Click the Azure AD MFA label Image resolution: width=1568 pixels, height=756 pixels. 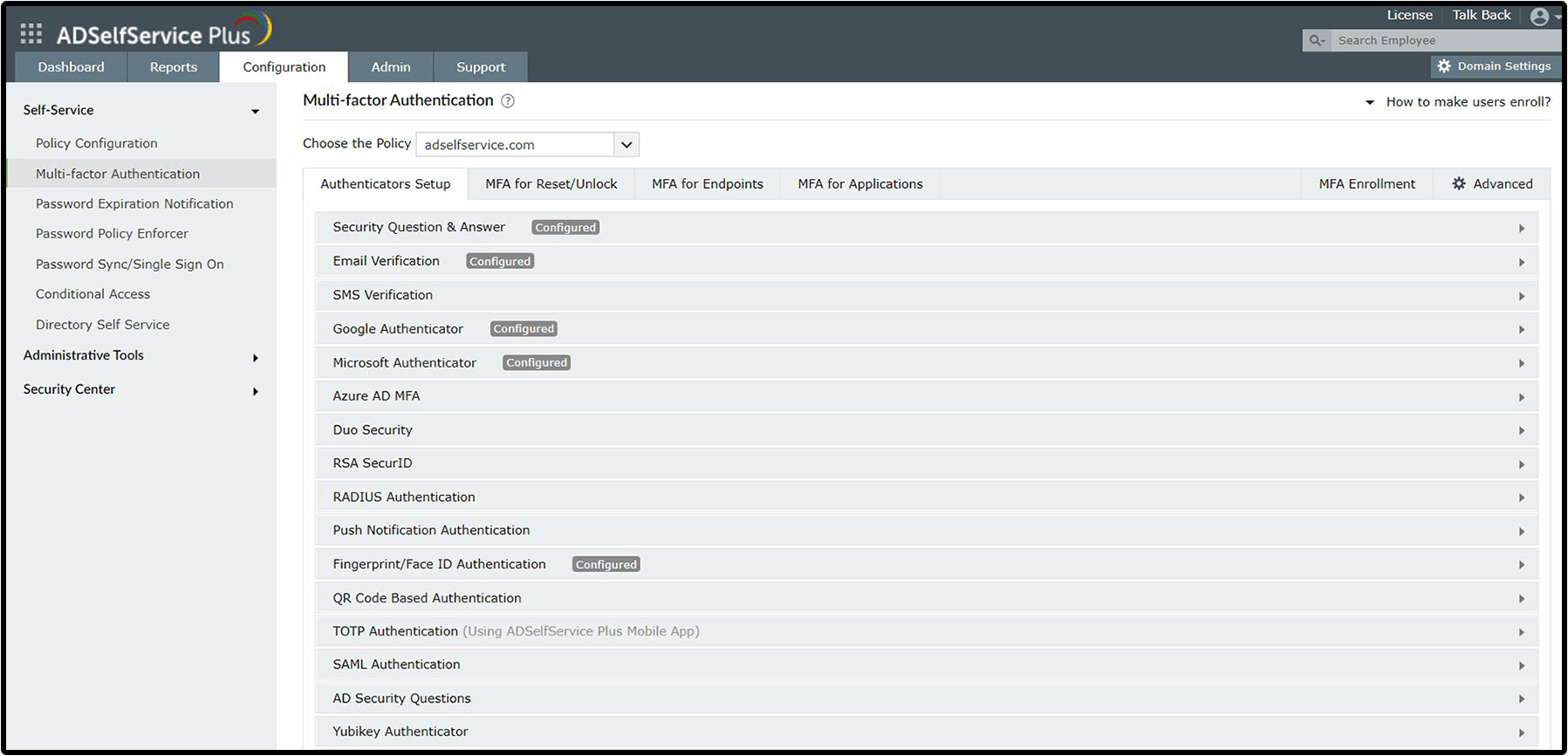tap(376, 396)
